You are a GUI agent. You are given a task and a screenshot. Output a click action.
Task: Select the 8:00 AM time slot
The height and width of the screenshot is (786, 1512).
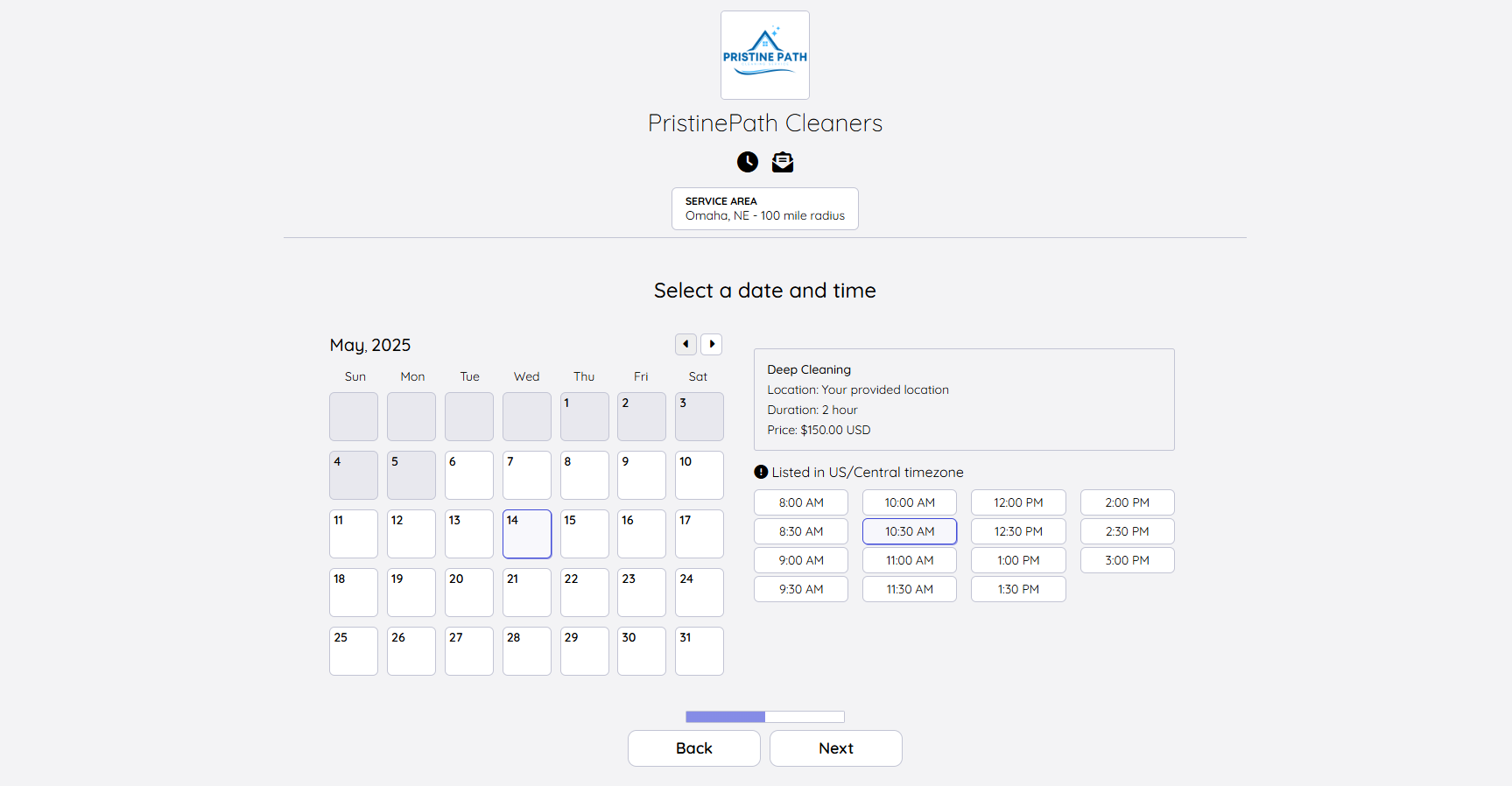click(801, 502)
